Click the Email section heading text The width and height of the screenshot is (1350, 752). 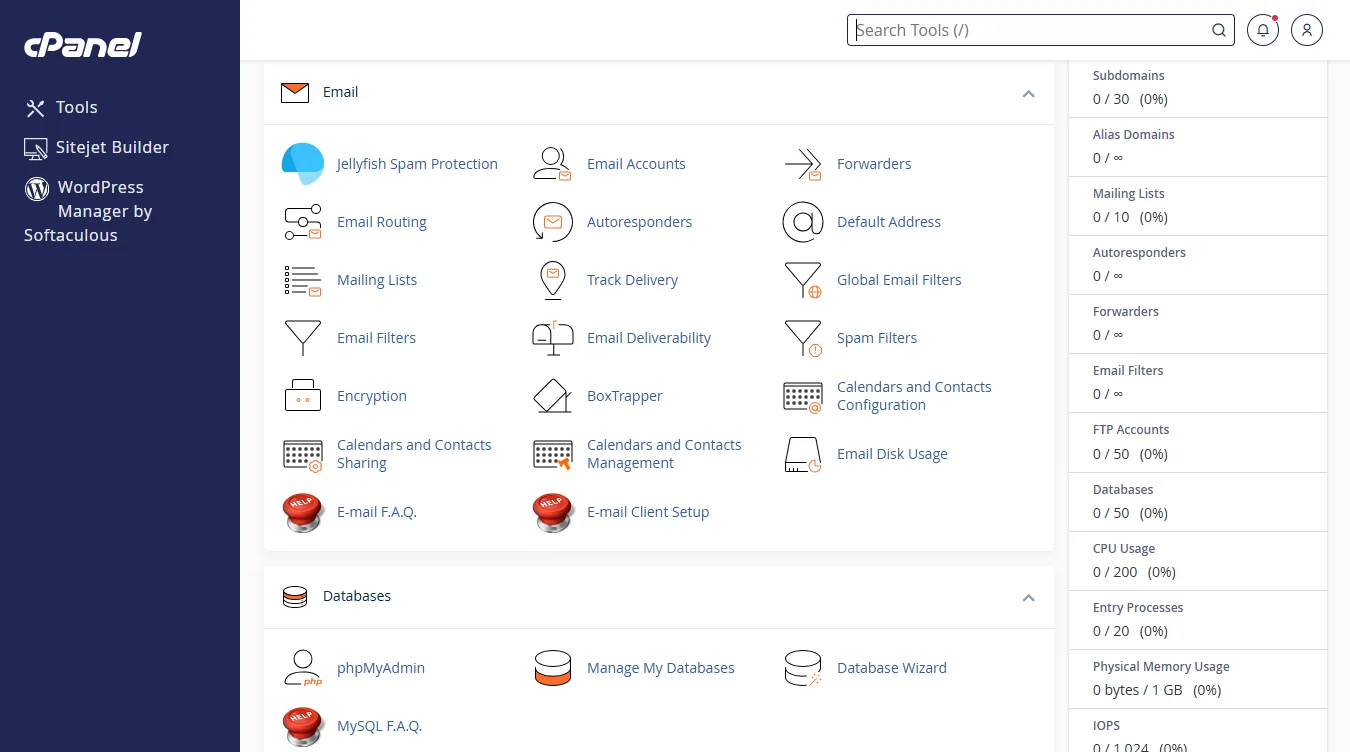pyautogui.click(x=340, y=92)
